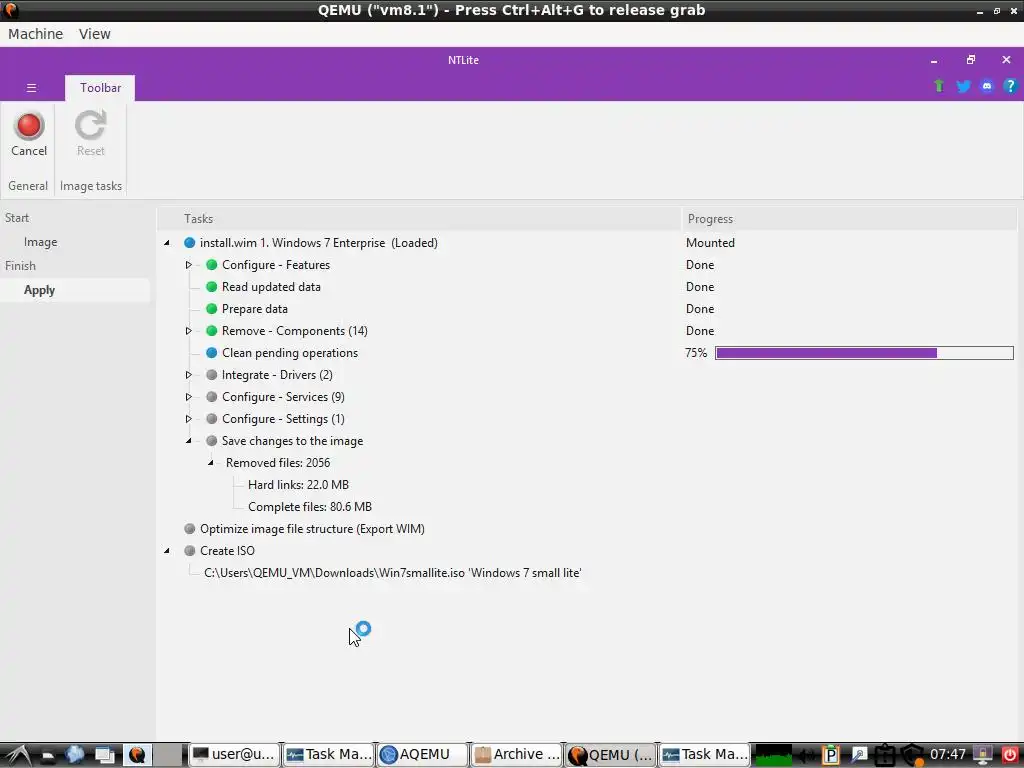The image size is (1024, 768).
Task: Open the View menu
Action: [95, 34]
